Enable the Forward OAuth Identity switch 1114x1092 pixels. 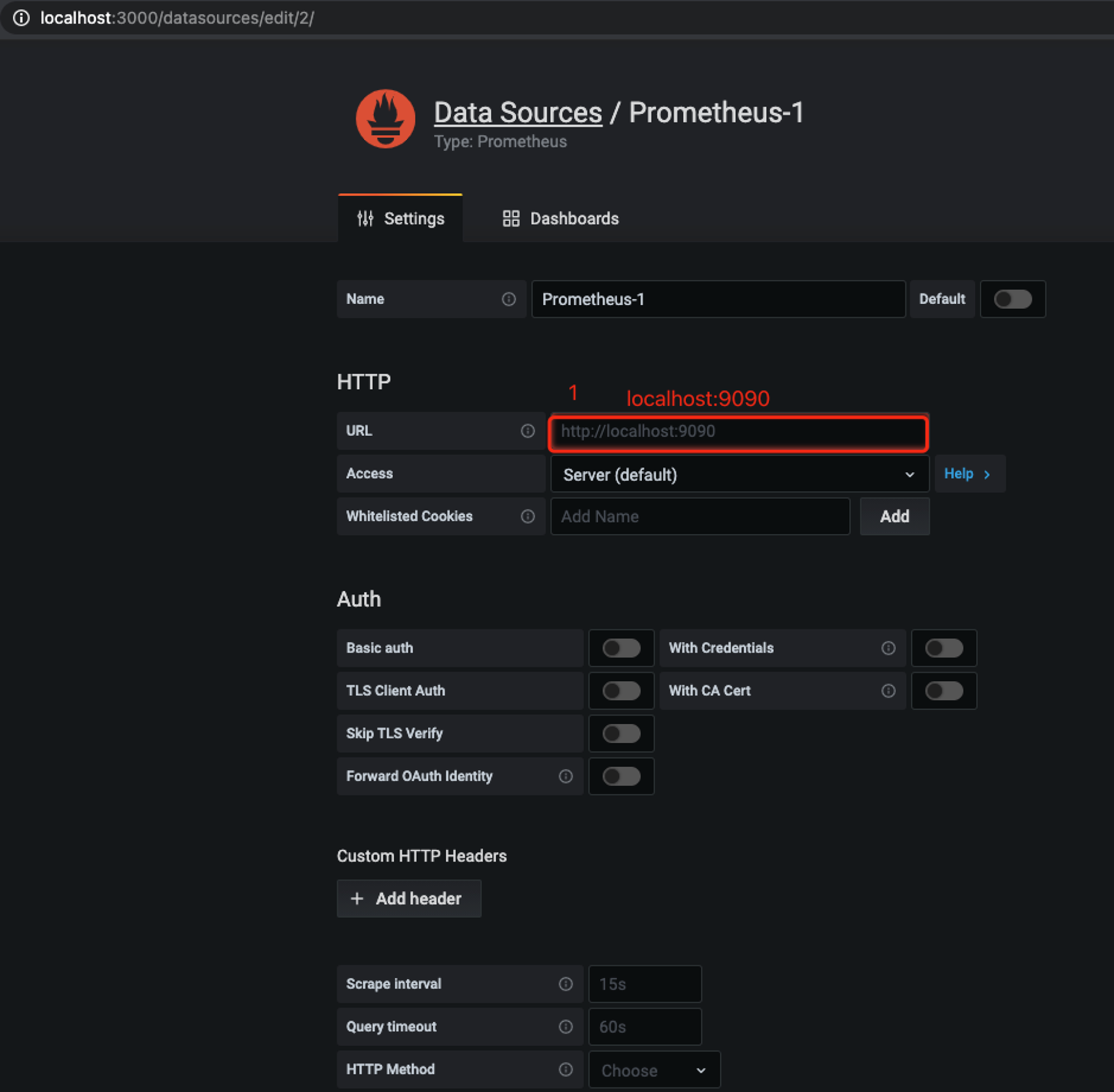click(x=622, y=776)
